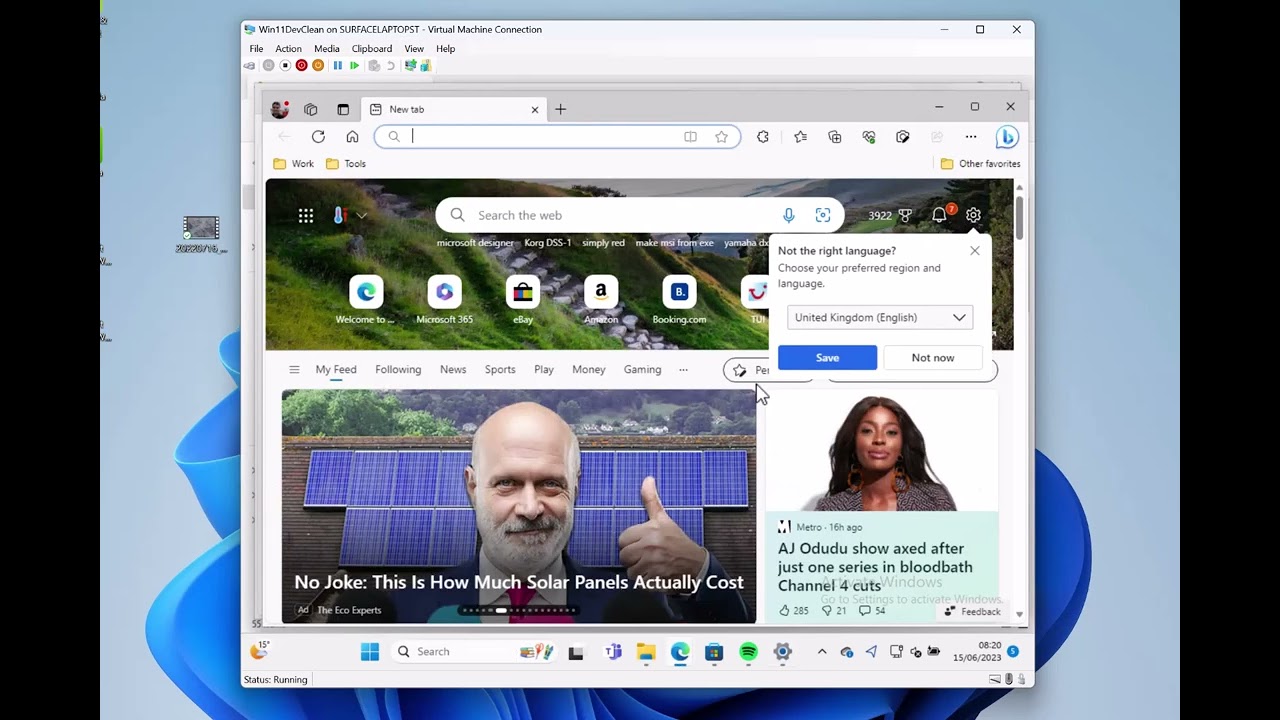Open page settings gear icon

[x=973, y=215]
